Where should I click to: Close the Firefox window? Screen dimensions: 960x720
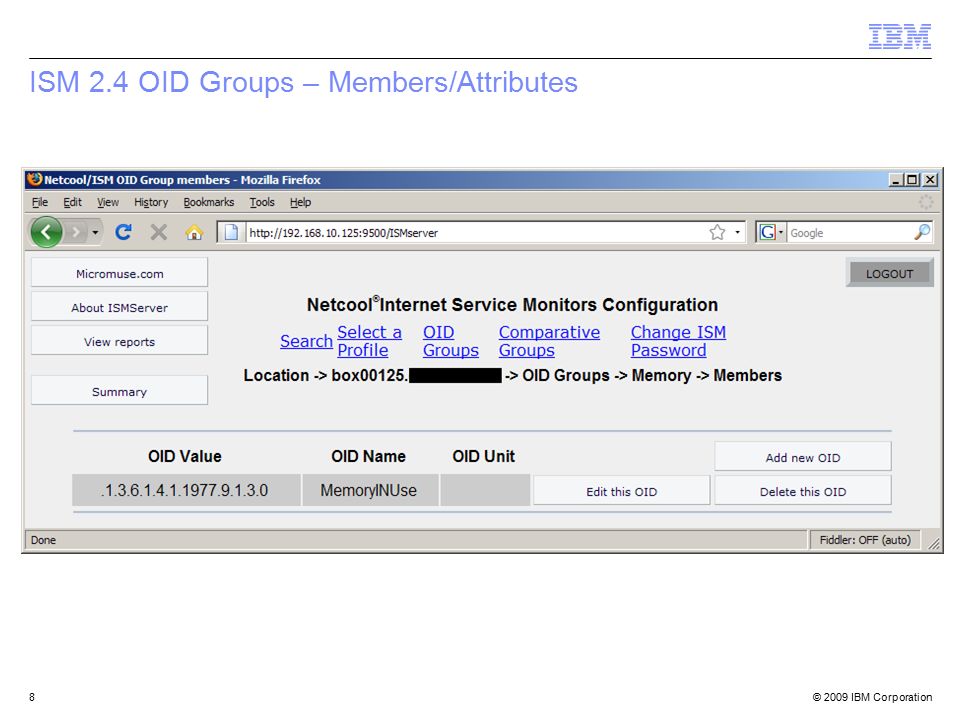point(930,179)
